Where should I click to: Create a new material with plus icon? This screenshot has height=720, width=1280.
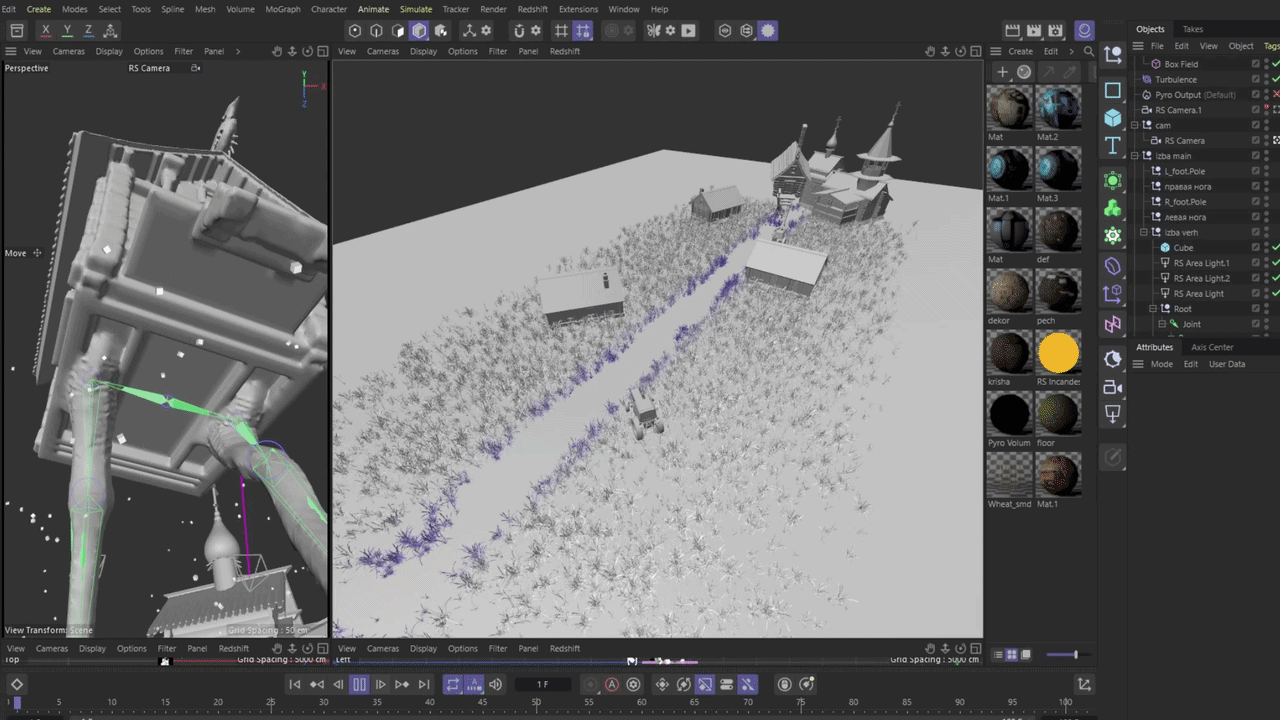click(1002, 72)
